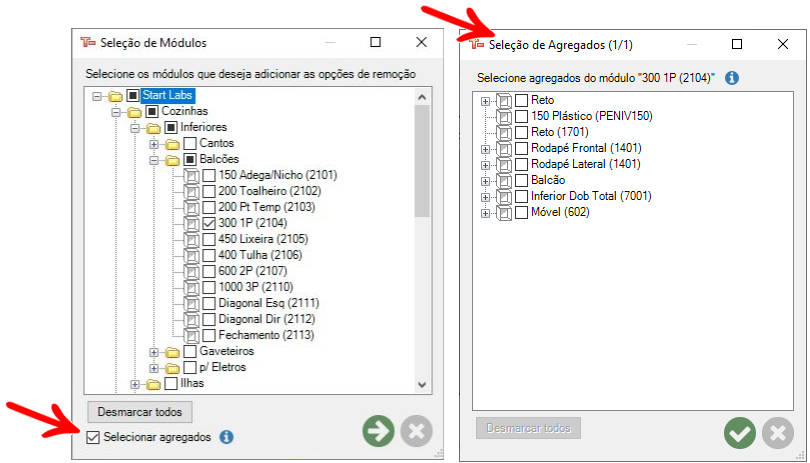Click module tree scroll up arrow
810x463 pixels.
coord(422,97)
